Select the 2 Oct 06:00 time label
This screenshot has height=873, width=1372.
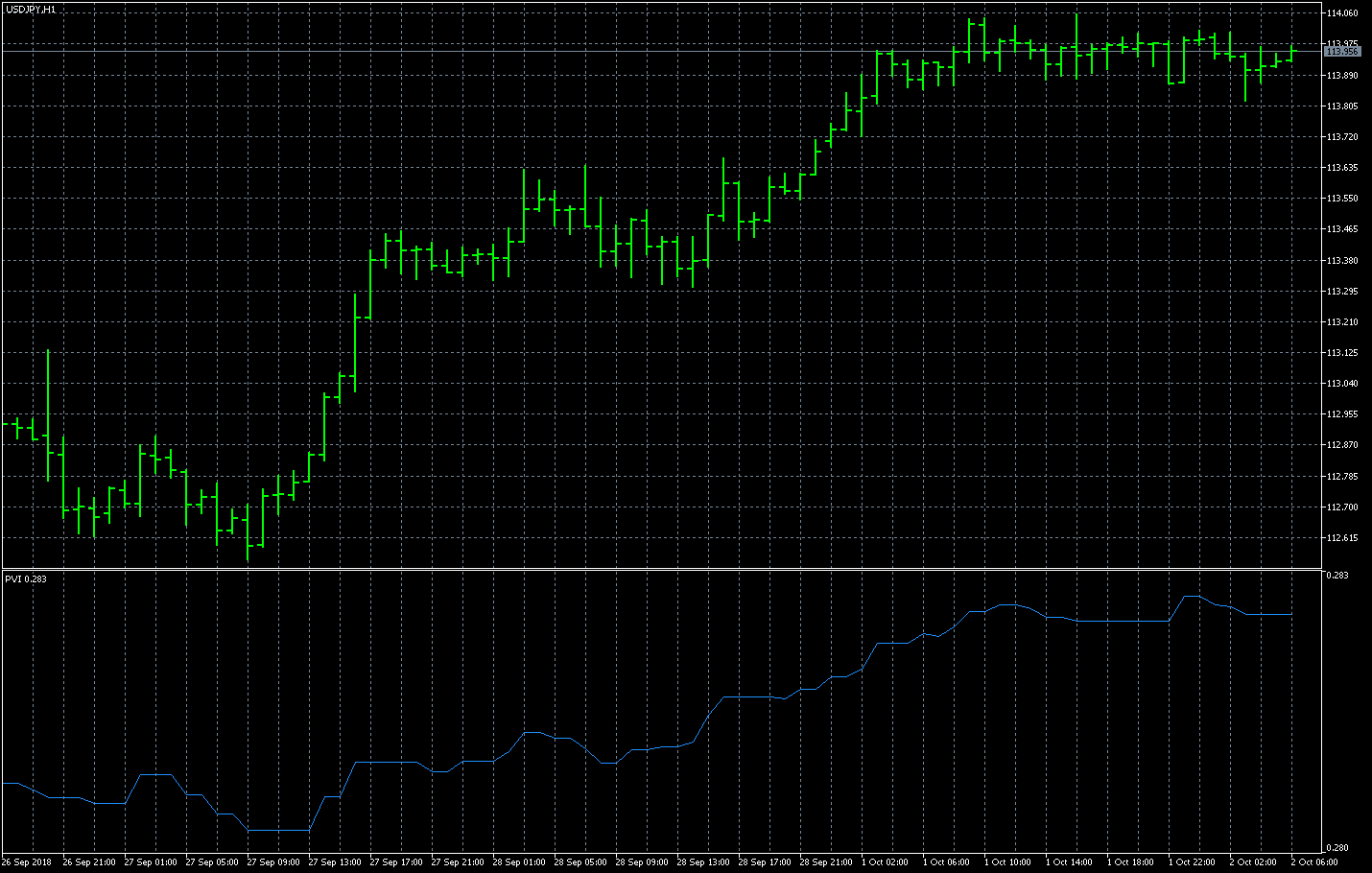(1314, 862)
